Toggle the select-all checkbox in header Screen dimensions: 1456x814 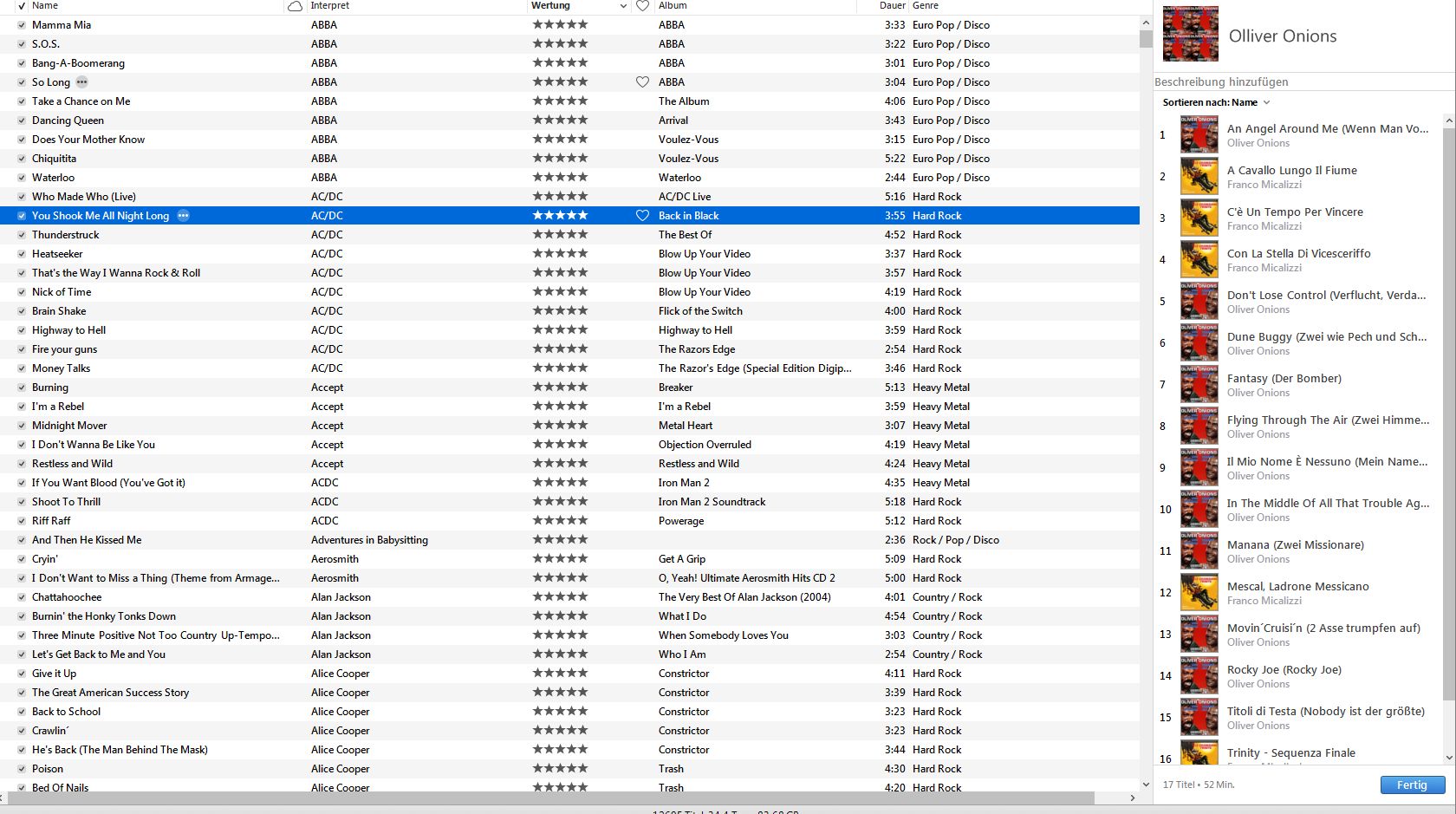click(22, 6)
